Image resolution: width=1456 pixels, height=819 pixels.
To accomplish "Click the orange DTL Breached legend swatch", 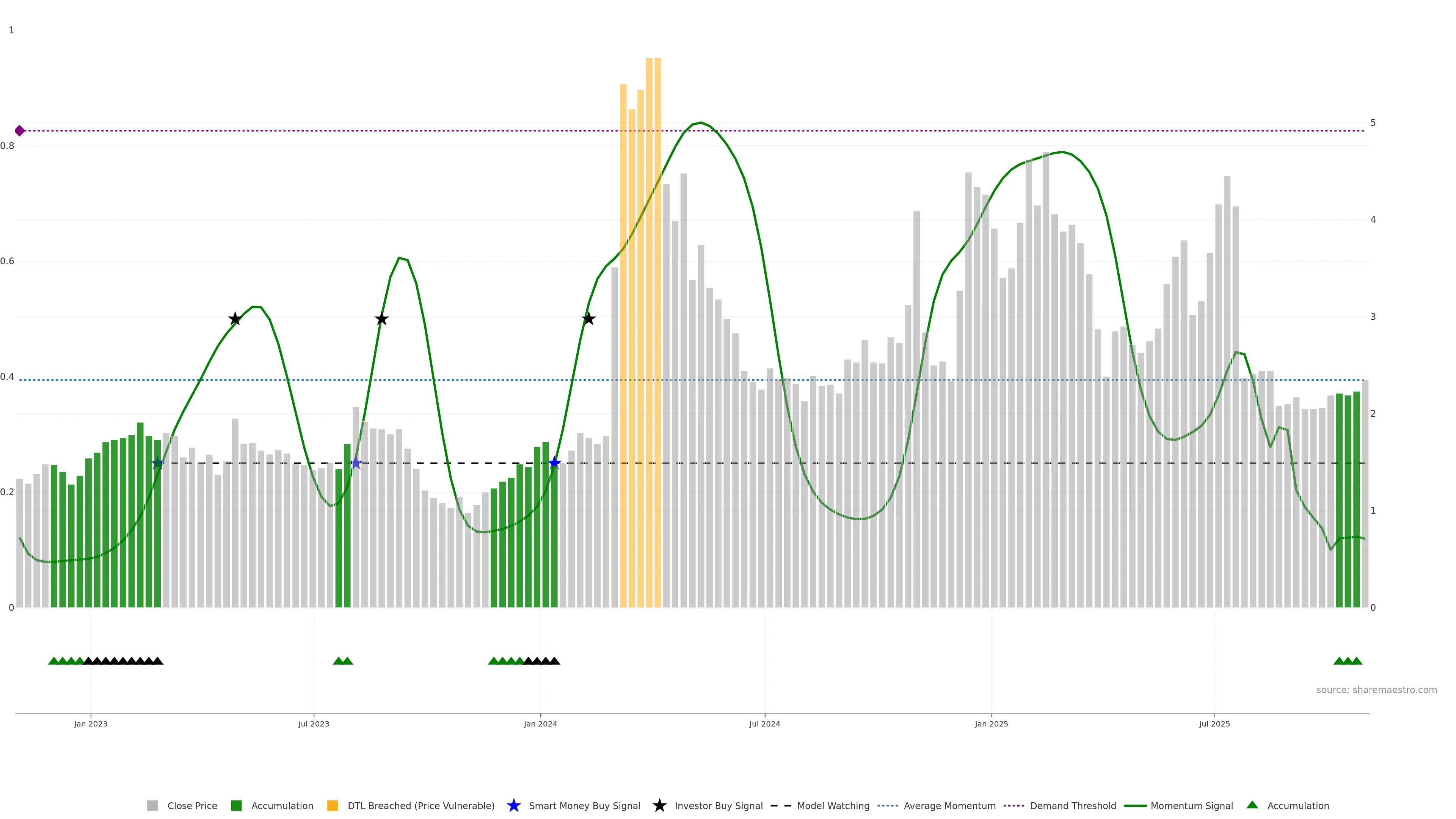I will 333,805.
